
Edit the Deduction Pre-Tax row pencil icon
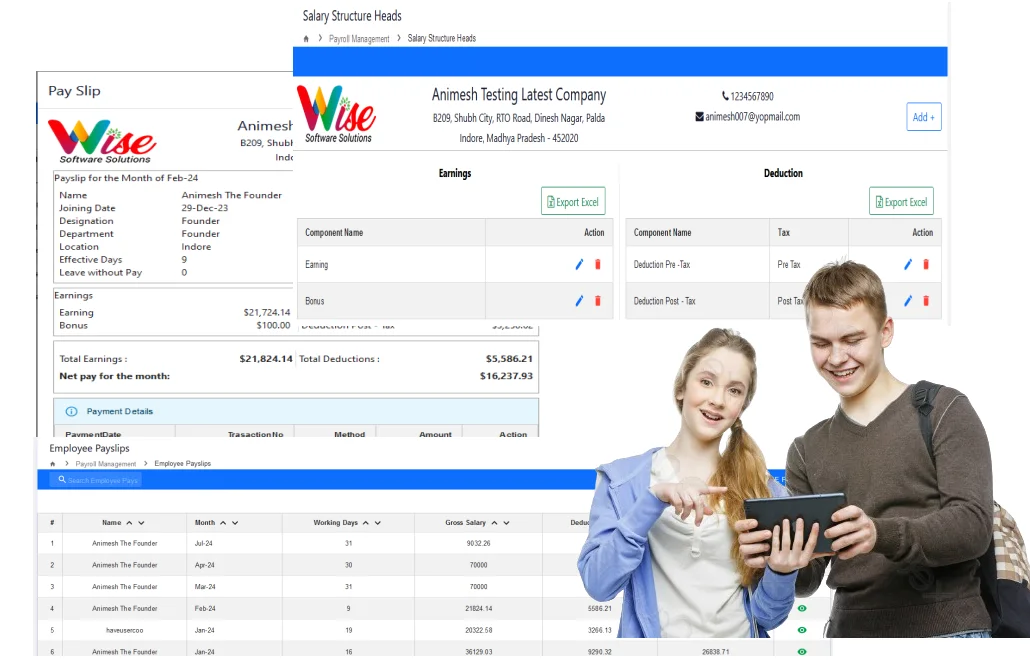(908, 265)
